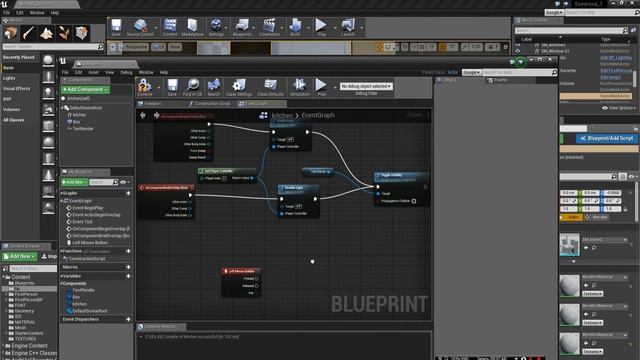The height and width of the screenshot is (360, 640).
Task: Collapse the Graphs section
Action: click(x=62, y=193)
